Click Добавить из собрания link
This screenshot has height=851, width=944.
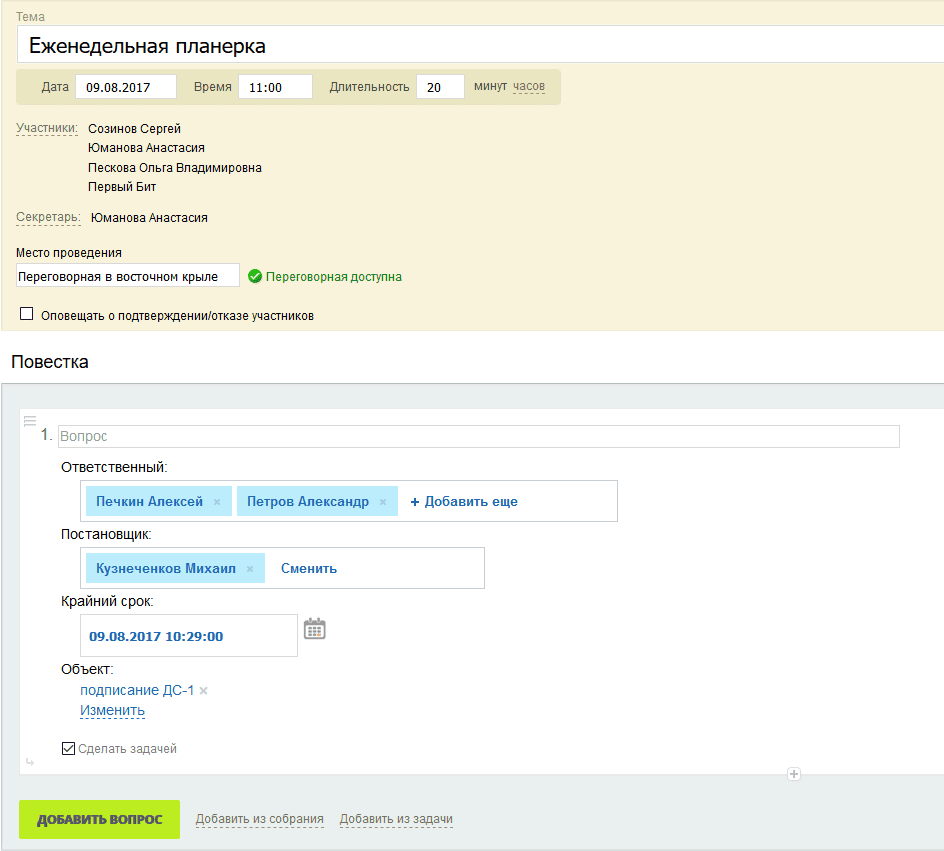(x=259, y=820)
